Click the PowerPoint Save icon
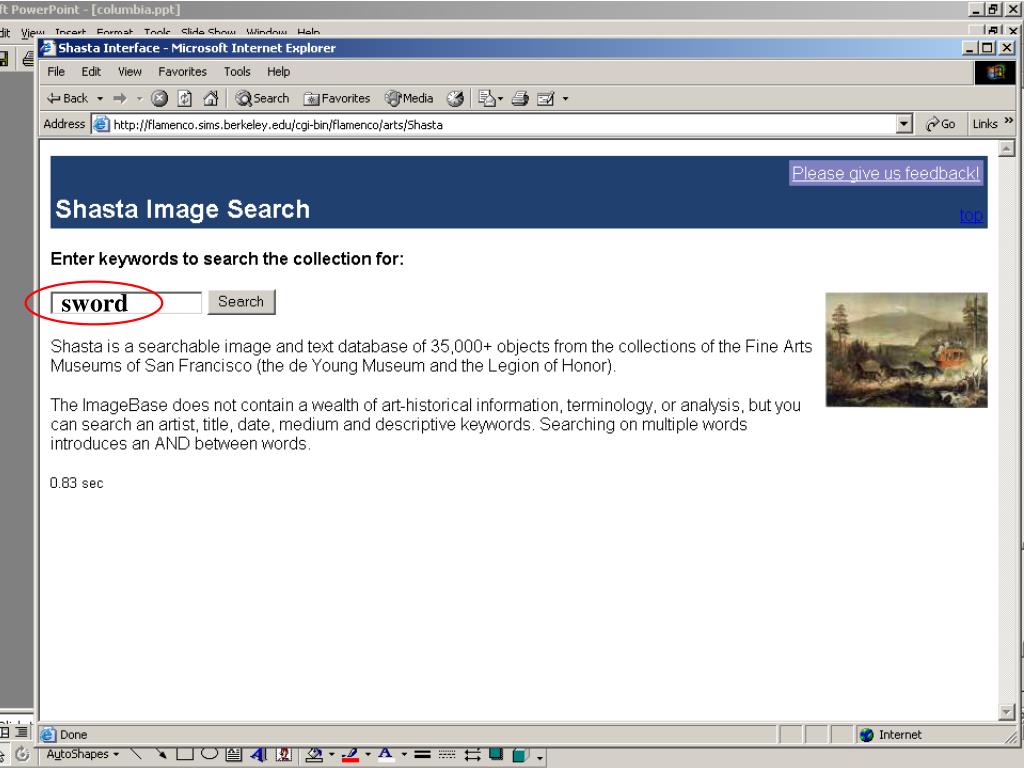Screen dimensions: 1024x768 (x=4, y=59)
